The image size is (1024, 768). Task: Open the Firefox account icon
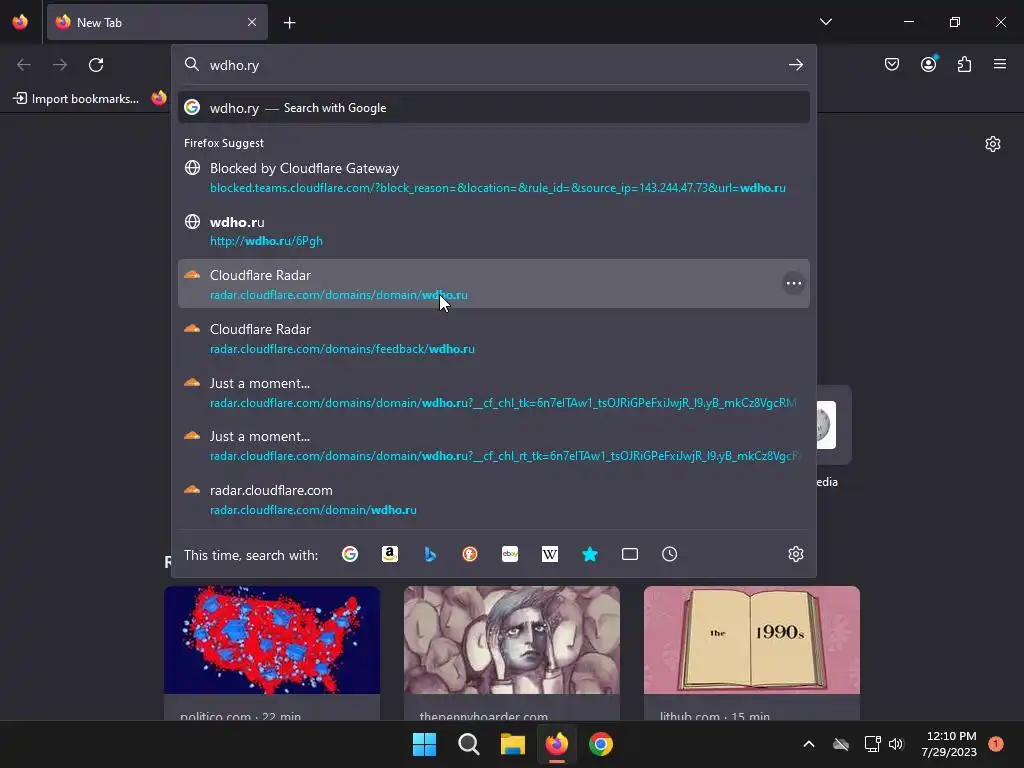click(928, 64)
